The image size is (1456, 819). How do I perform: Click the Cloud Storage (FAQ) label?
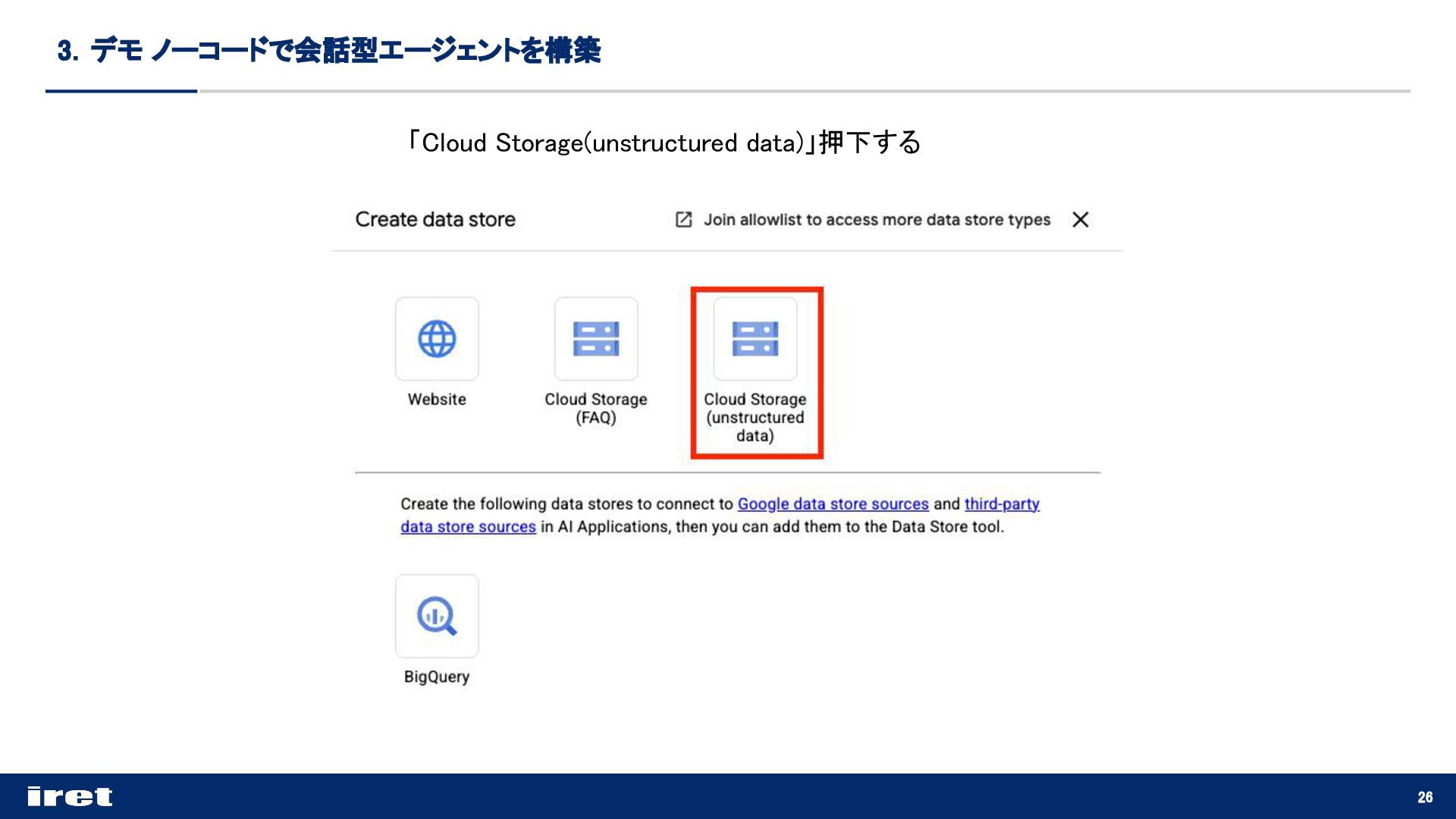pos(596,409)
